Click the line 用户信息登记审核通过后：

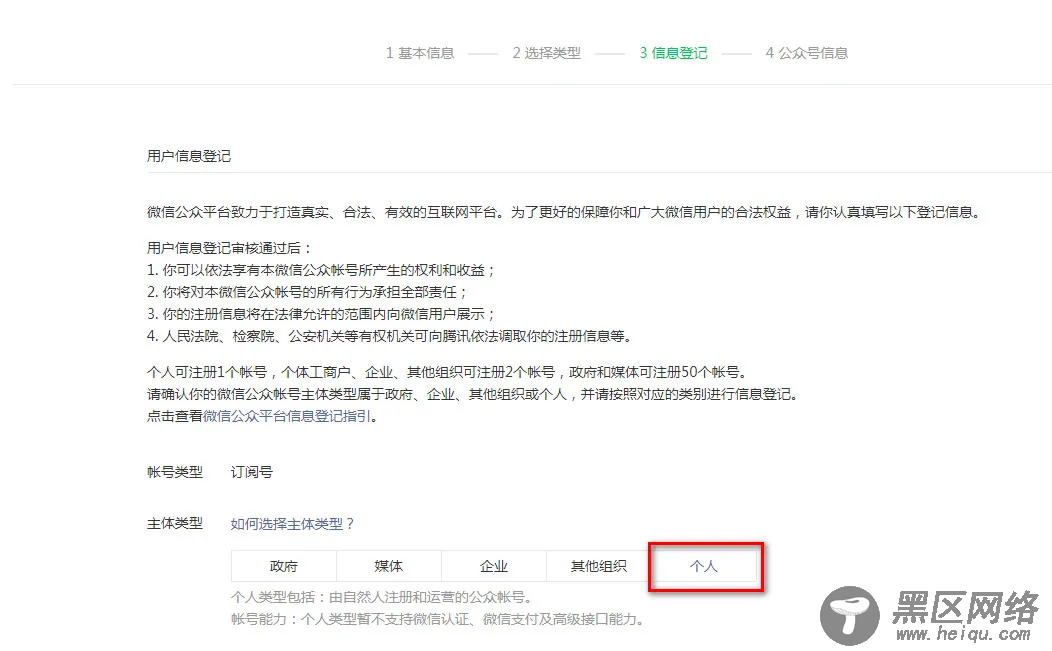[x=229, y=248]
